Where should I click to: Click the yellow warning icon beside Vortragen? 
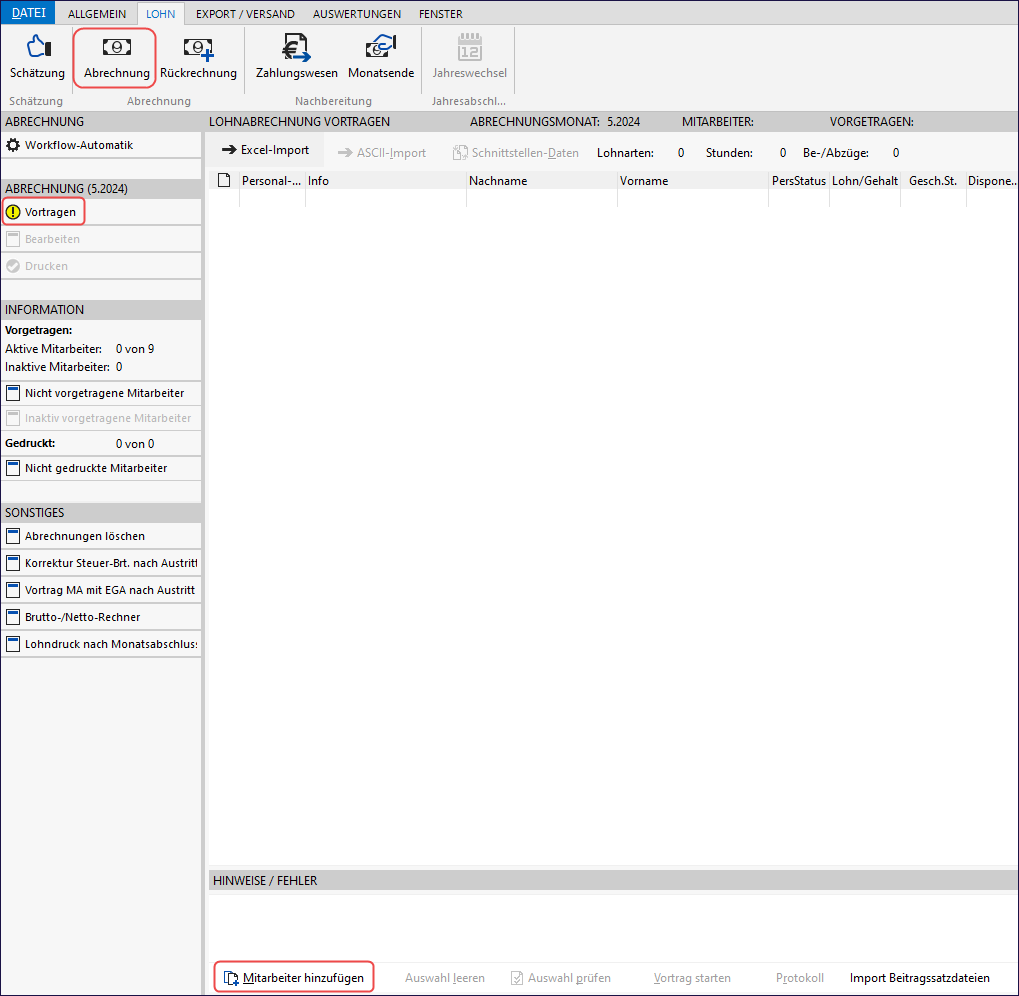pyautogui.click(x=13, y=212)
